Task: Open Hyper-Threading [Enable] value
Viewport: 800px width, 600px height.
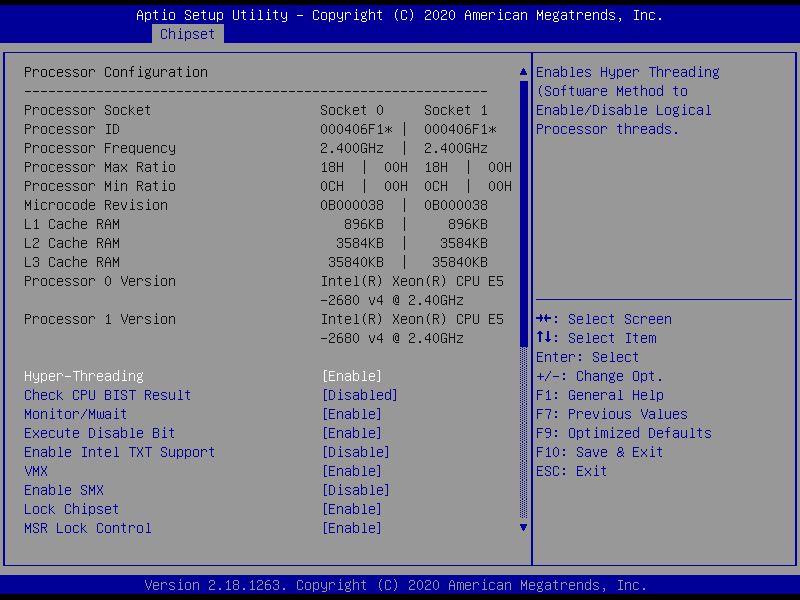Action: coord(352,376)
